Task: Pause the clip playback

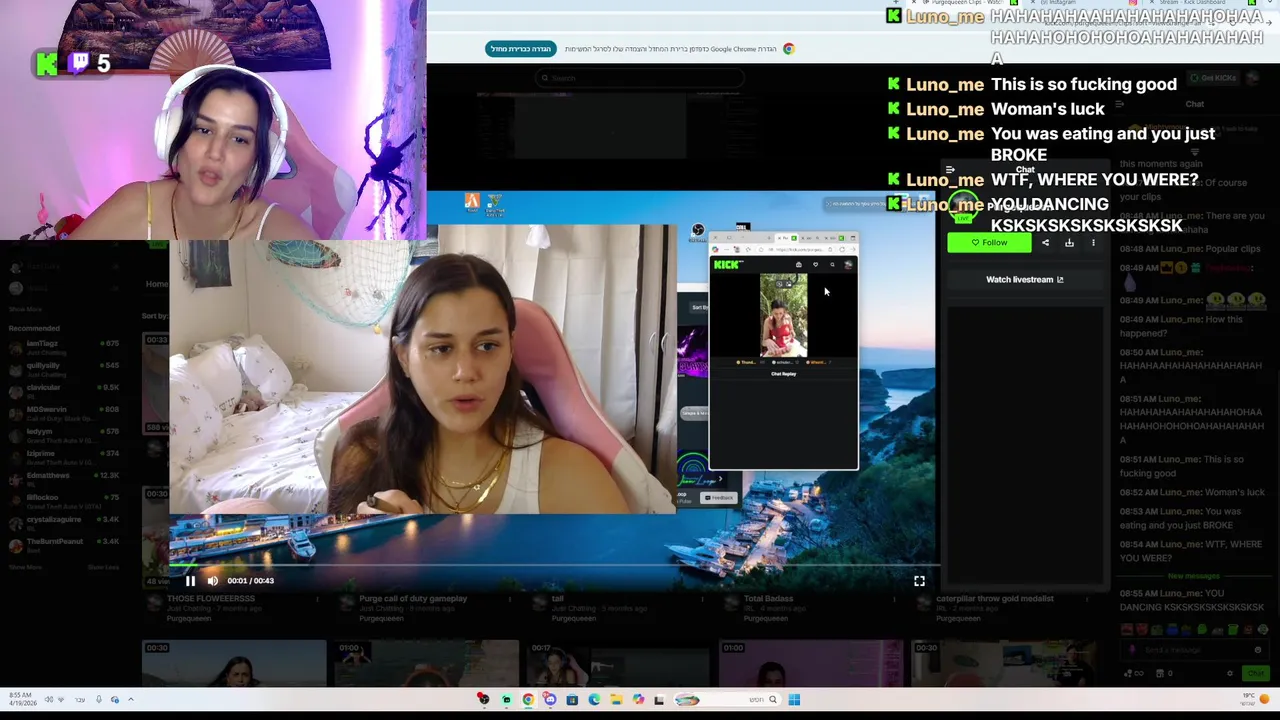Action: click(190, 581)
